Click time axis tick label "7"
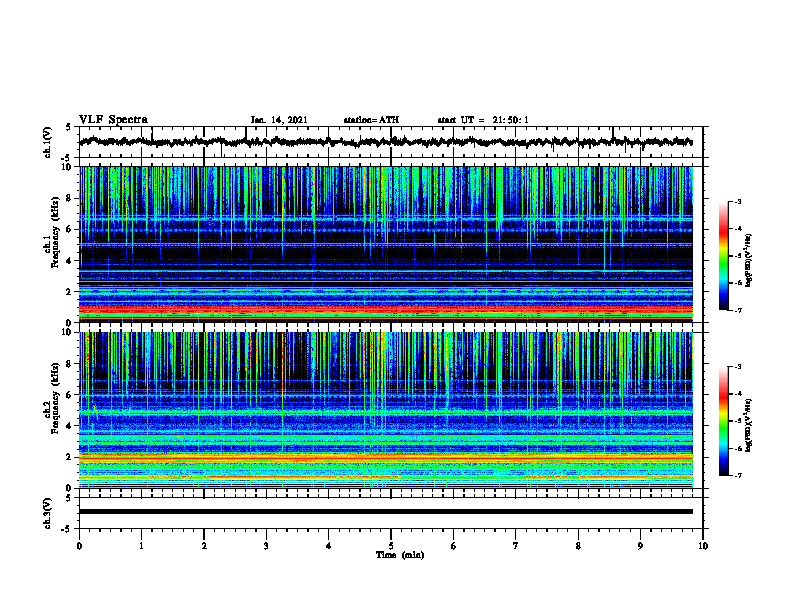 tap(516, 546)
